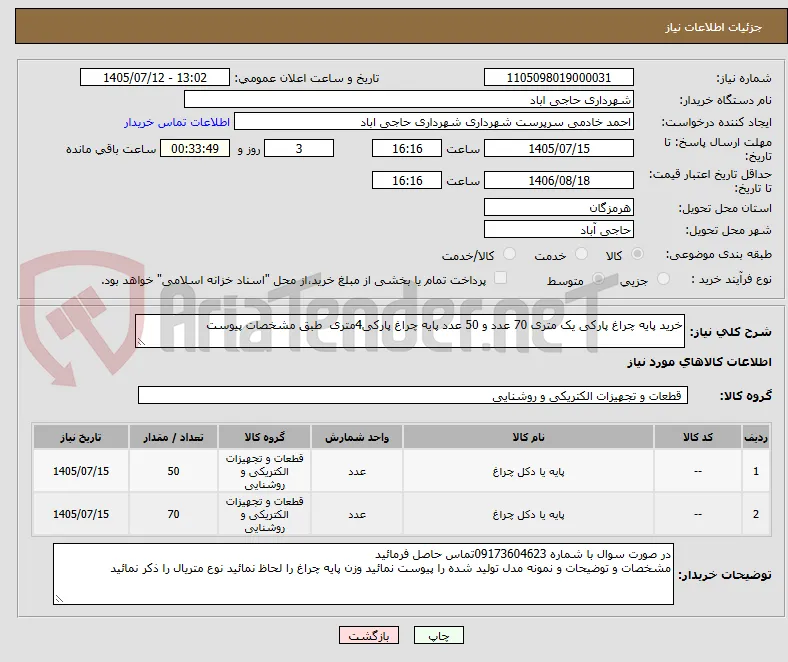Open the اطلاعات تماس خریدار link

coord(177,122)
